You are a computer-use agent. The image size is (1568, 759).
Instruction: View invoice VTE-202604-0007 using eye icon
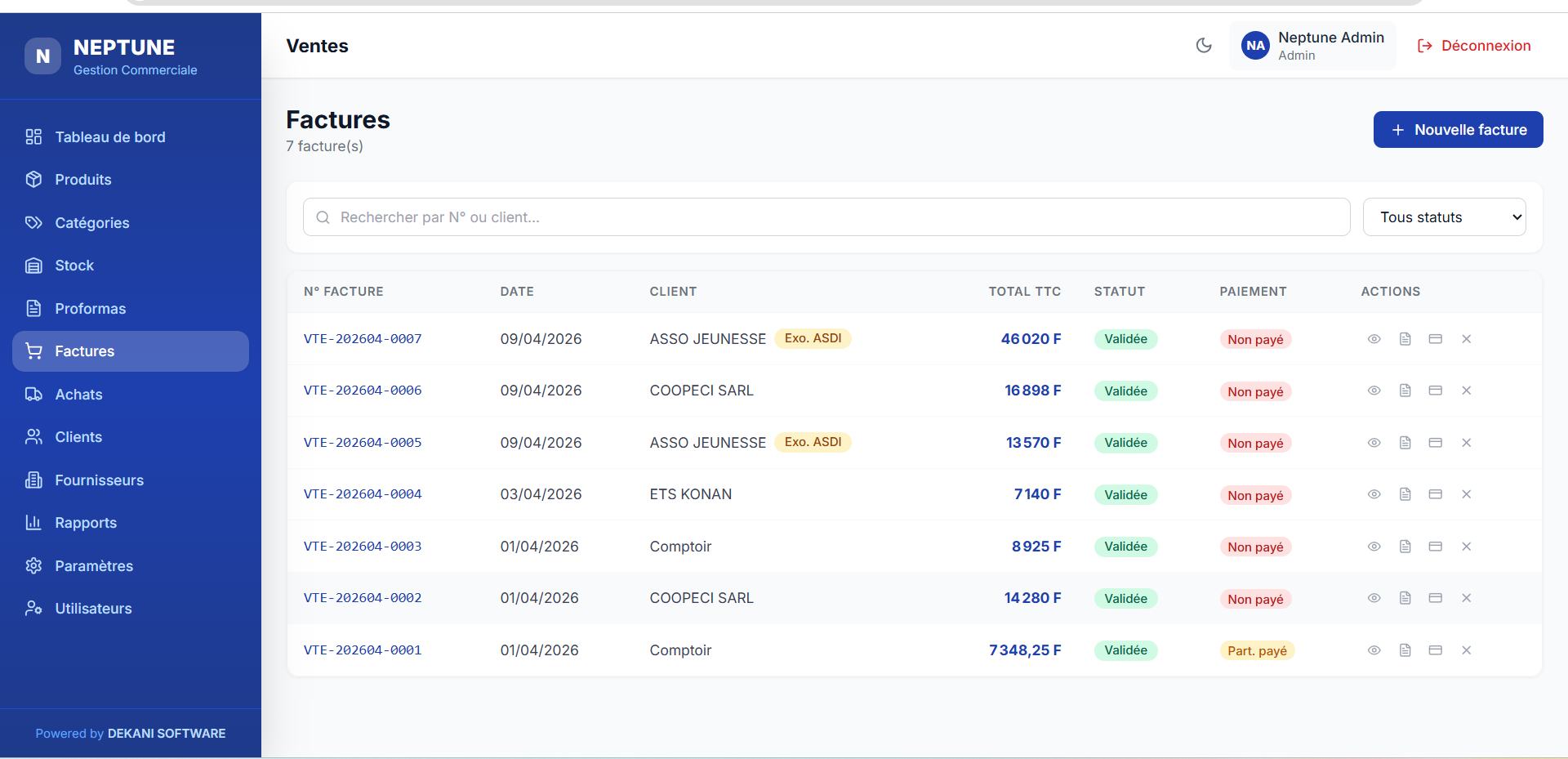pyautogui.click(x=1374, y=339)
